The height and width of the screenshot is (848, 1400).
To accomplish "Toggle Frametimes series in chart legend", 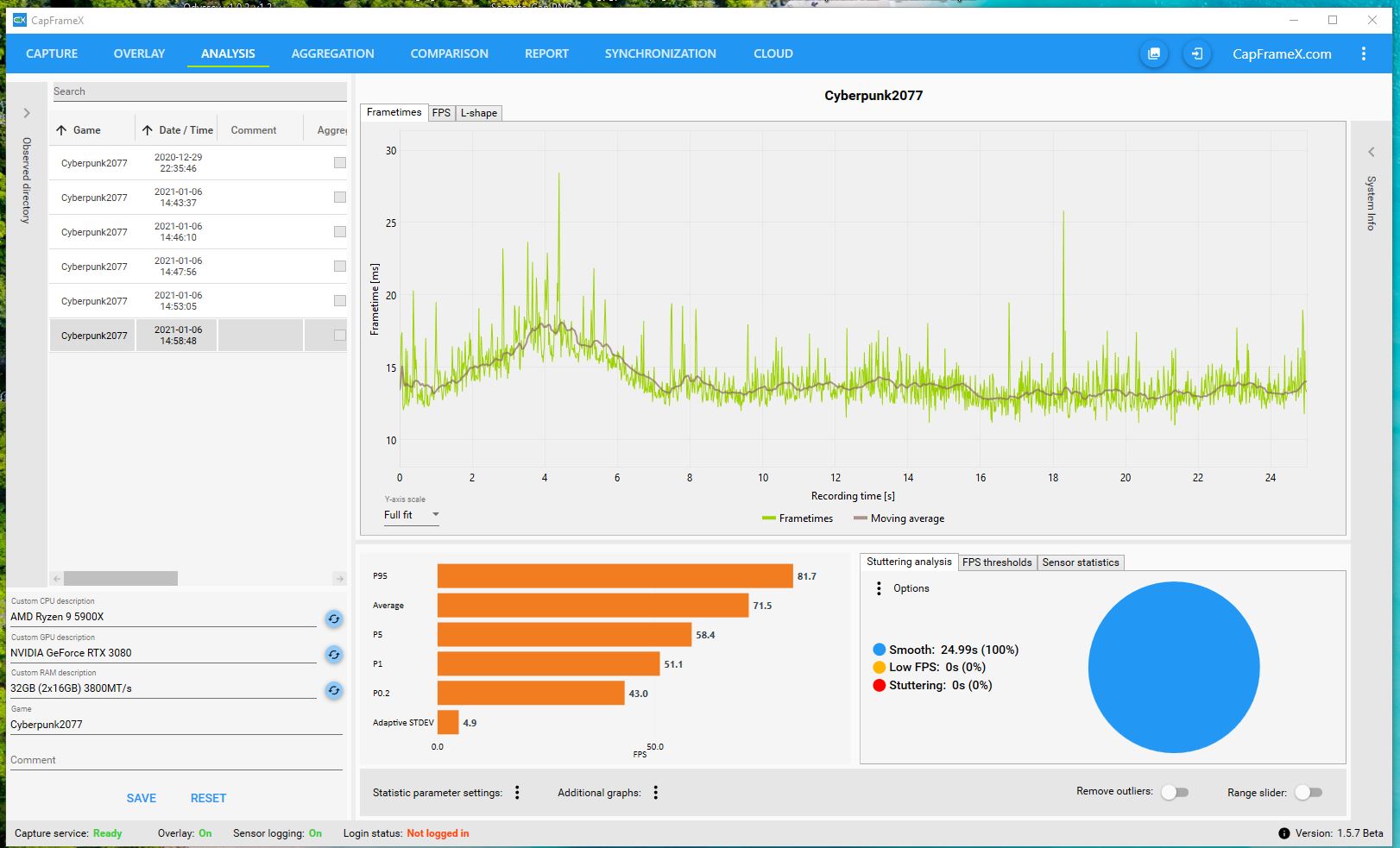I will (798, 518).
